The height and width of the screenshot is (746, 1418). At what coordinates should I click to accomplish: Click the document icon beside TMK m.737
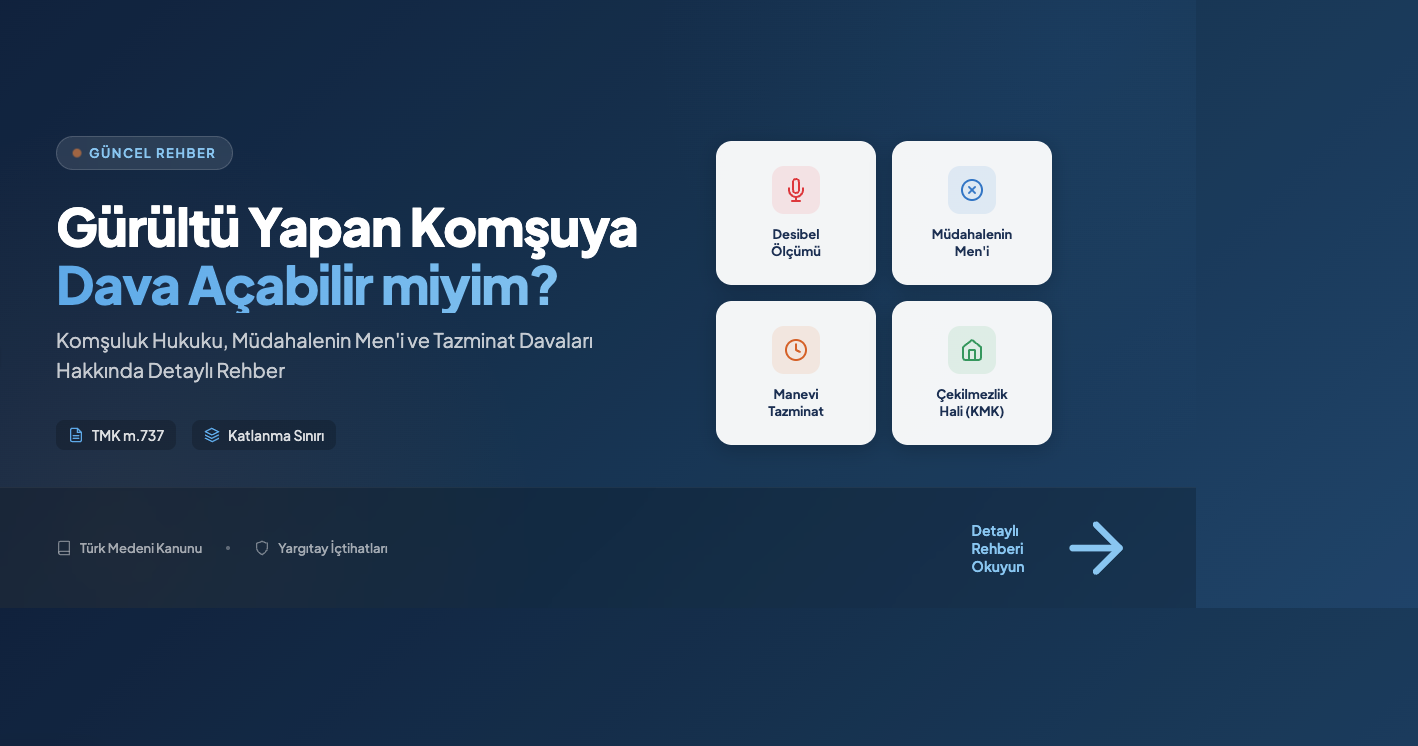point(76,435)
